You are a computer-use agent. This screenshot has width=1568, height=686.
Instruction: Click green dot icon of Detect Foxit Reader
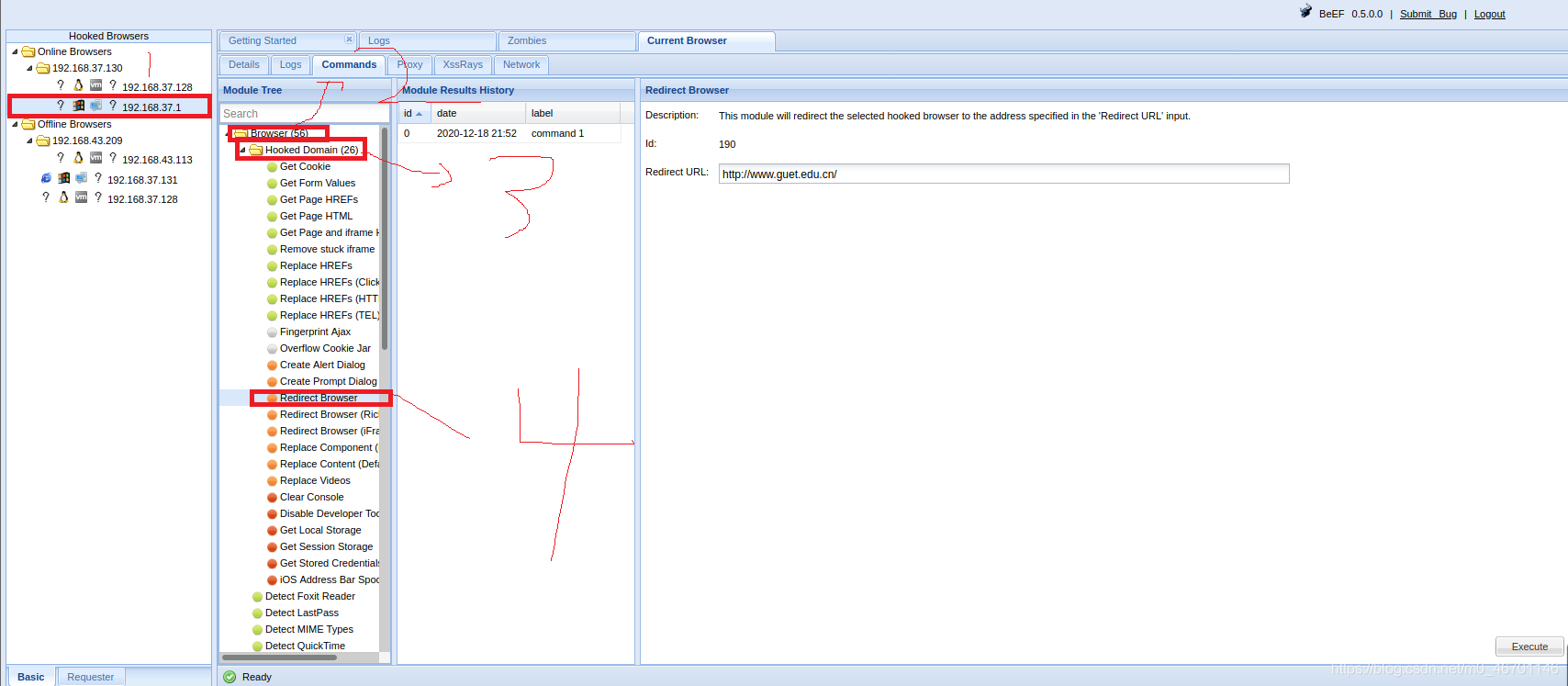257,597
